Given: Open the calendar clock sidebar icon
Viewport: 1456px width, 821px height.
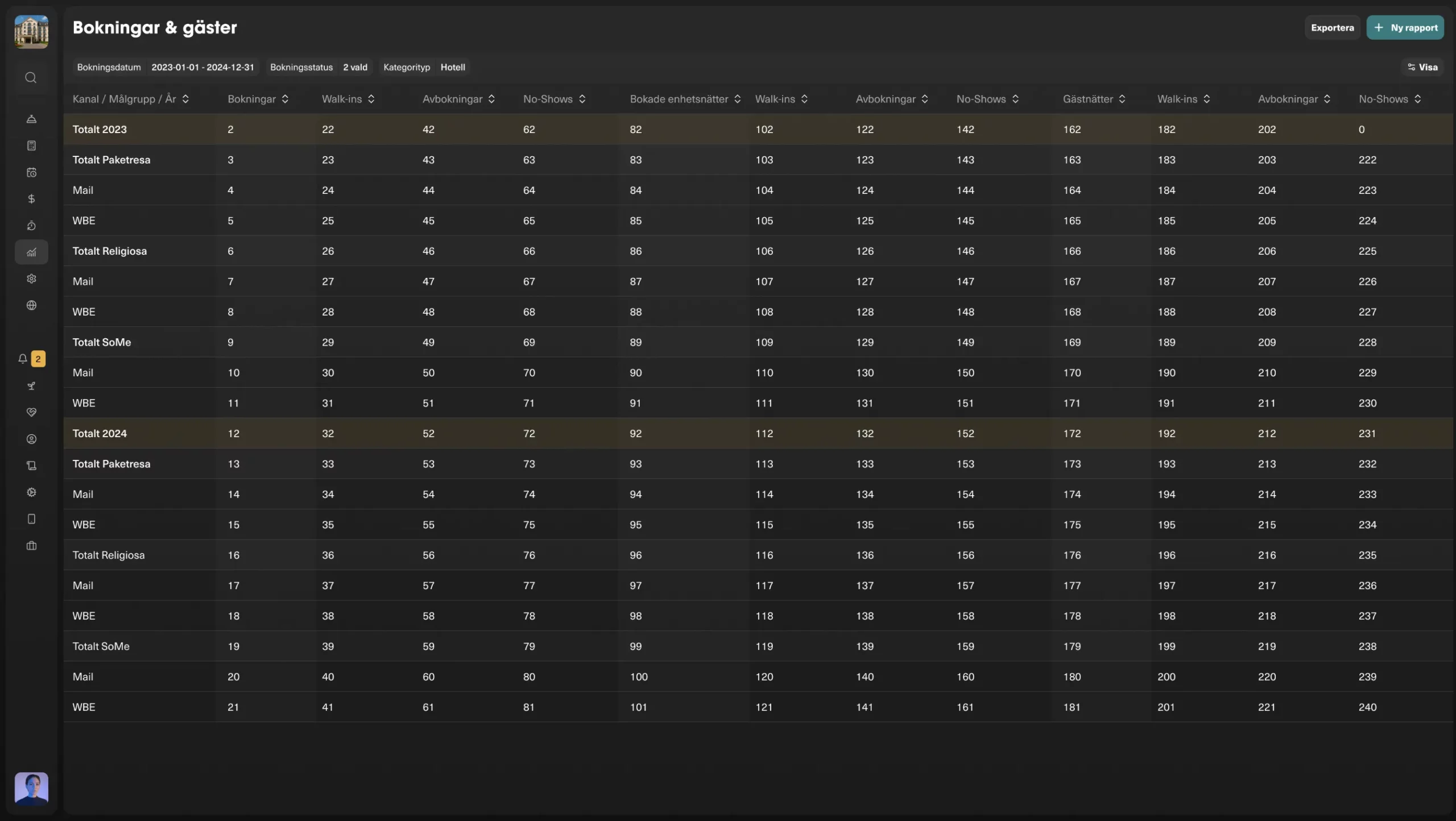Looking at the screenshot, I should 31,172.
